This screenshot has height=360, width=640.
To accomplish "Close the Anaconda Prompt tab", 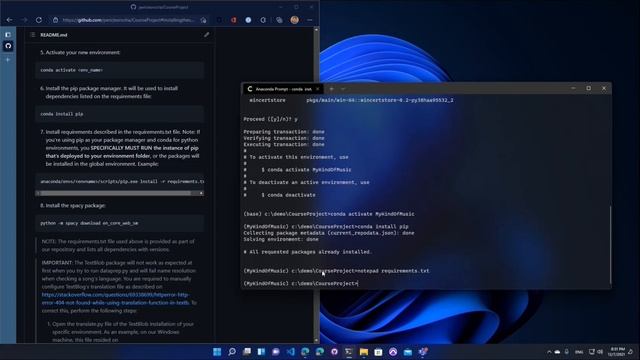I will coord(318,89).
